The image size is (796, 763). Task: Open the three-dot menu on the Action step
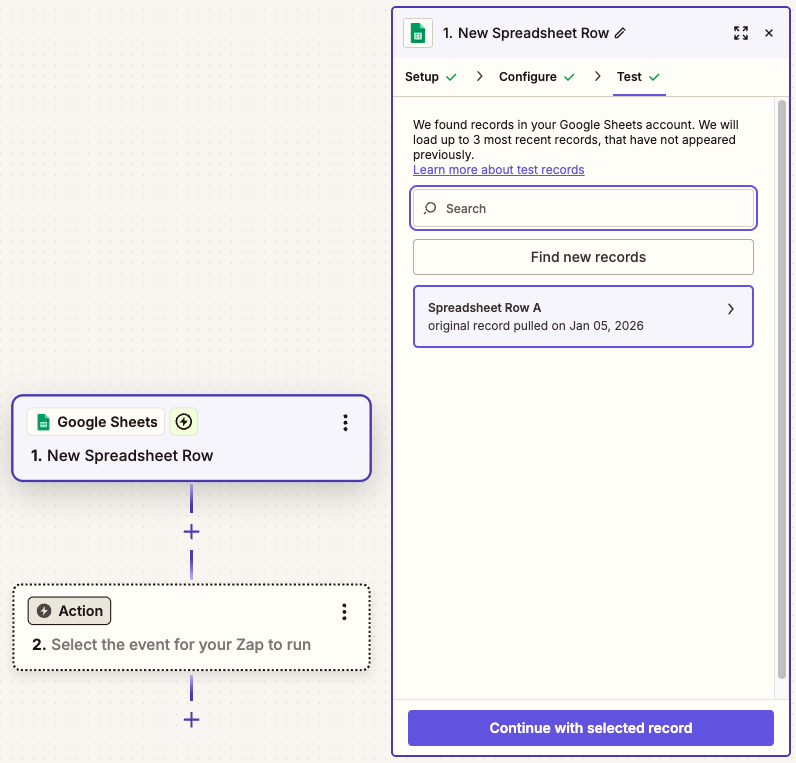point(344,612)
